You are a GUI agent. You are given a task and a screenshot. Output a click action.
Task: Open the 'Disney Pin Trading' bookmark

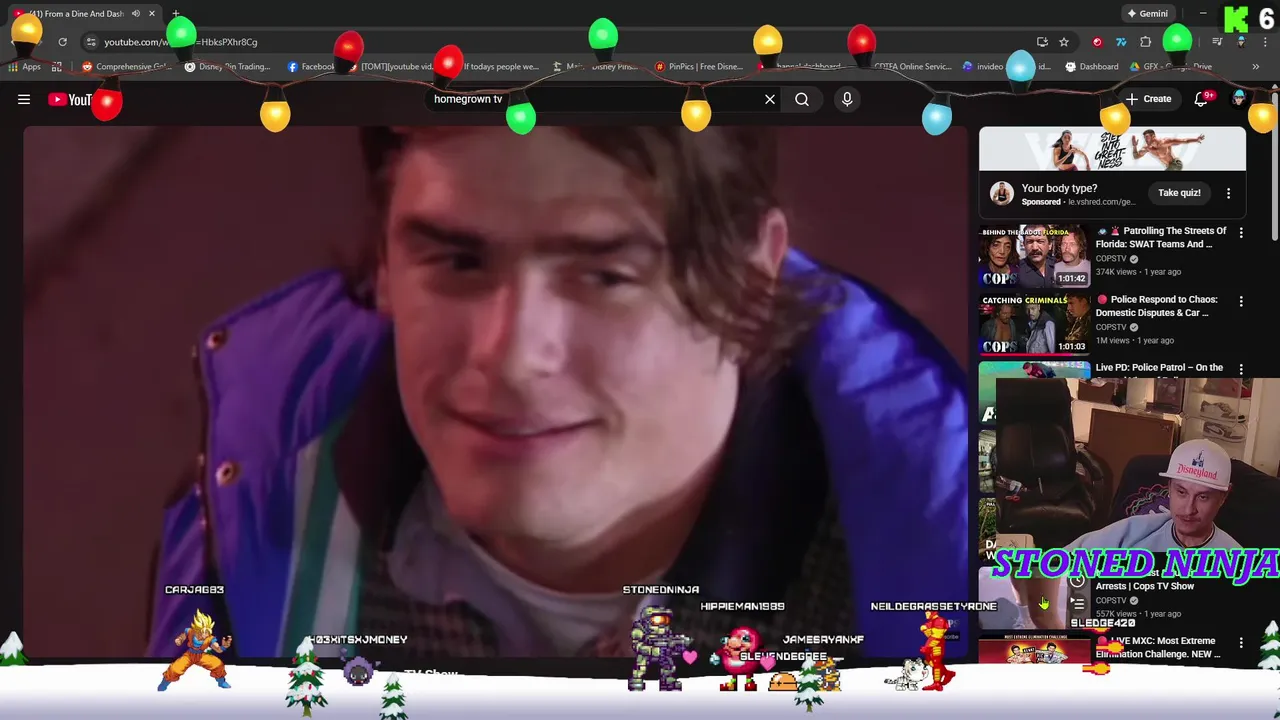(x=227, y=67)
